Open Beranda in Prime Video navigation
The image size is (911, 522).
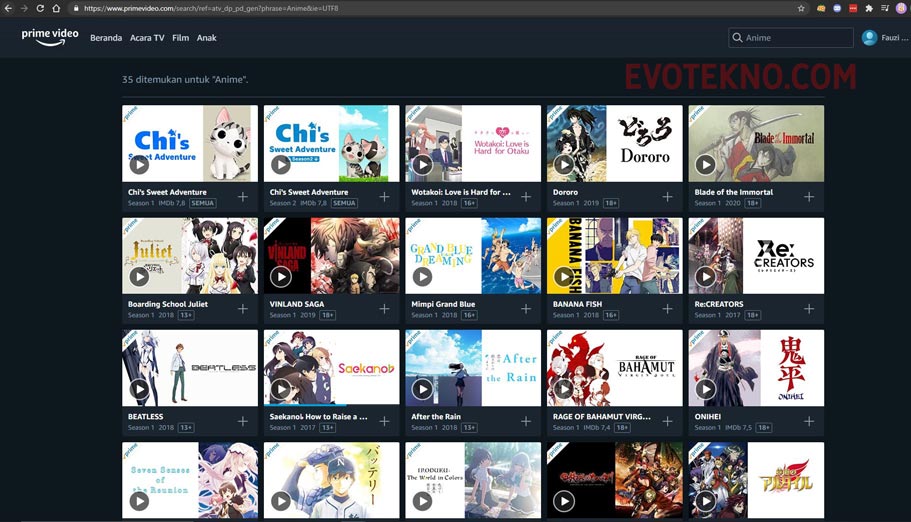click(x=106, y=38)
